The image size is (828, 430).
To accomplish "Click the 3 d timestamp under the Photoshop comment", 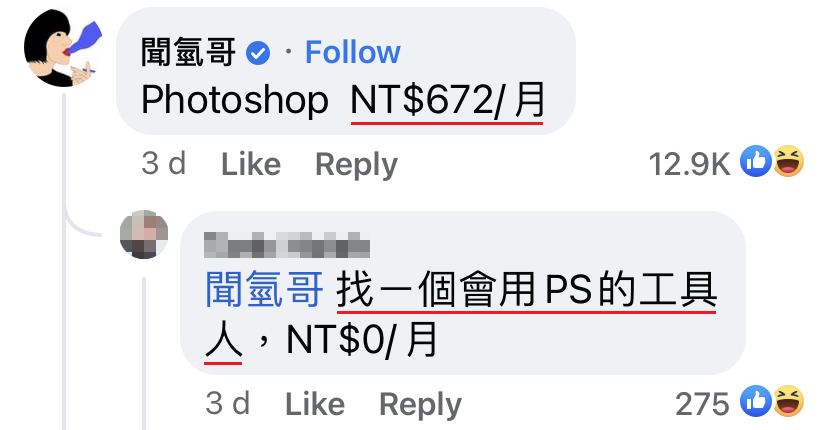I will pos(164,164).
